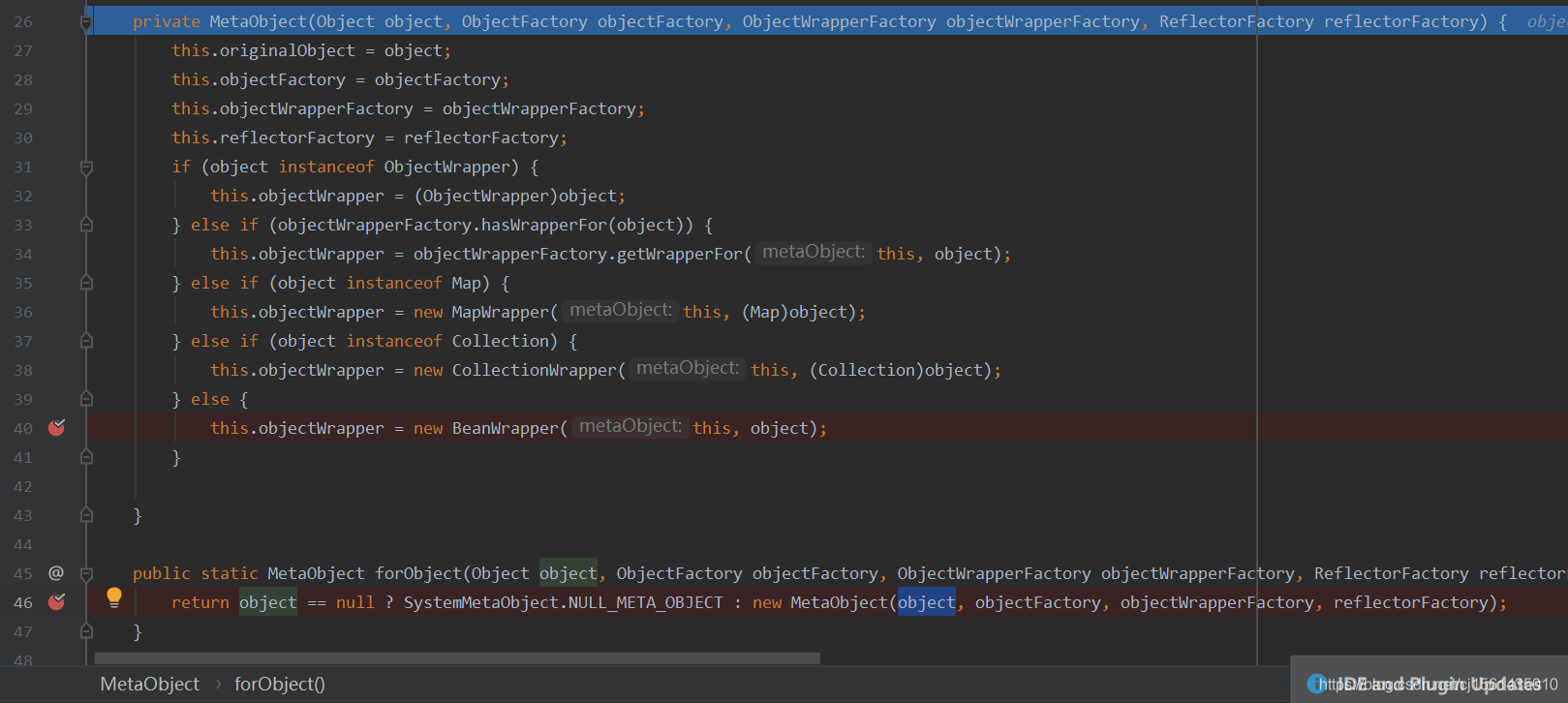Click line number 34 in the gutter

point(23,254)
